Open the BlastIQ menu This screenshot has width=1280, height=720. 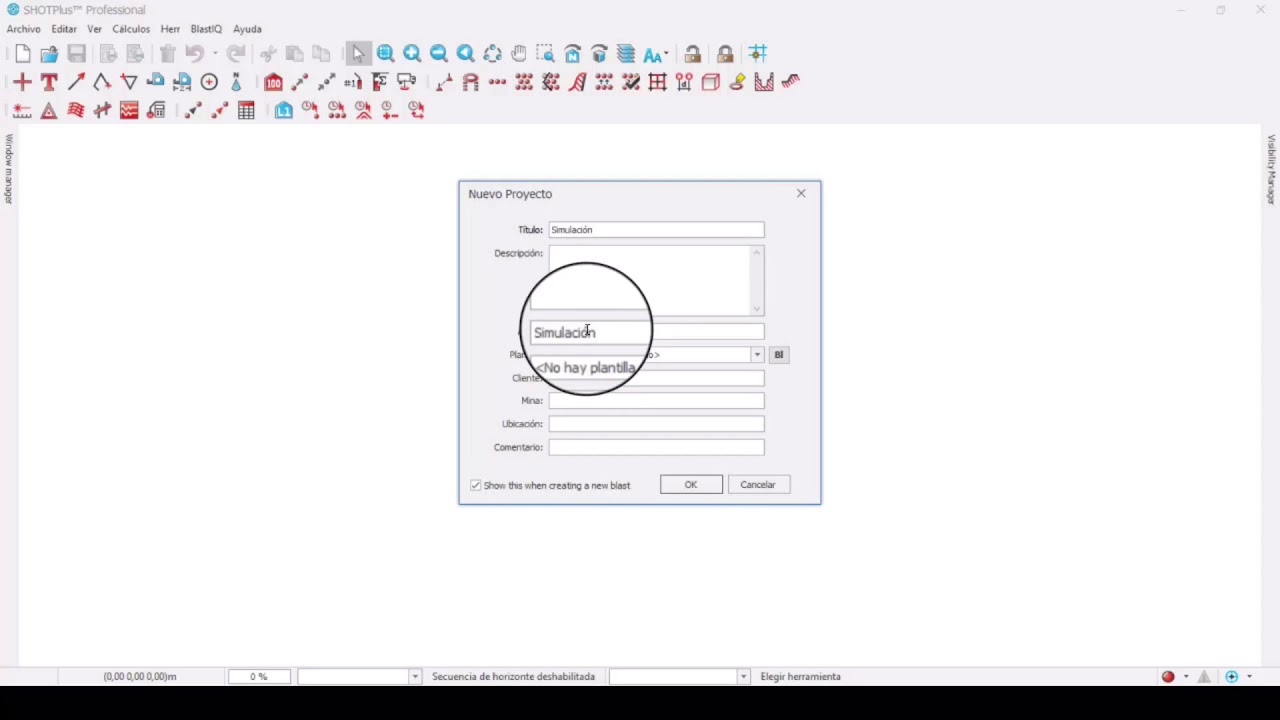coord(206,29)
